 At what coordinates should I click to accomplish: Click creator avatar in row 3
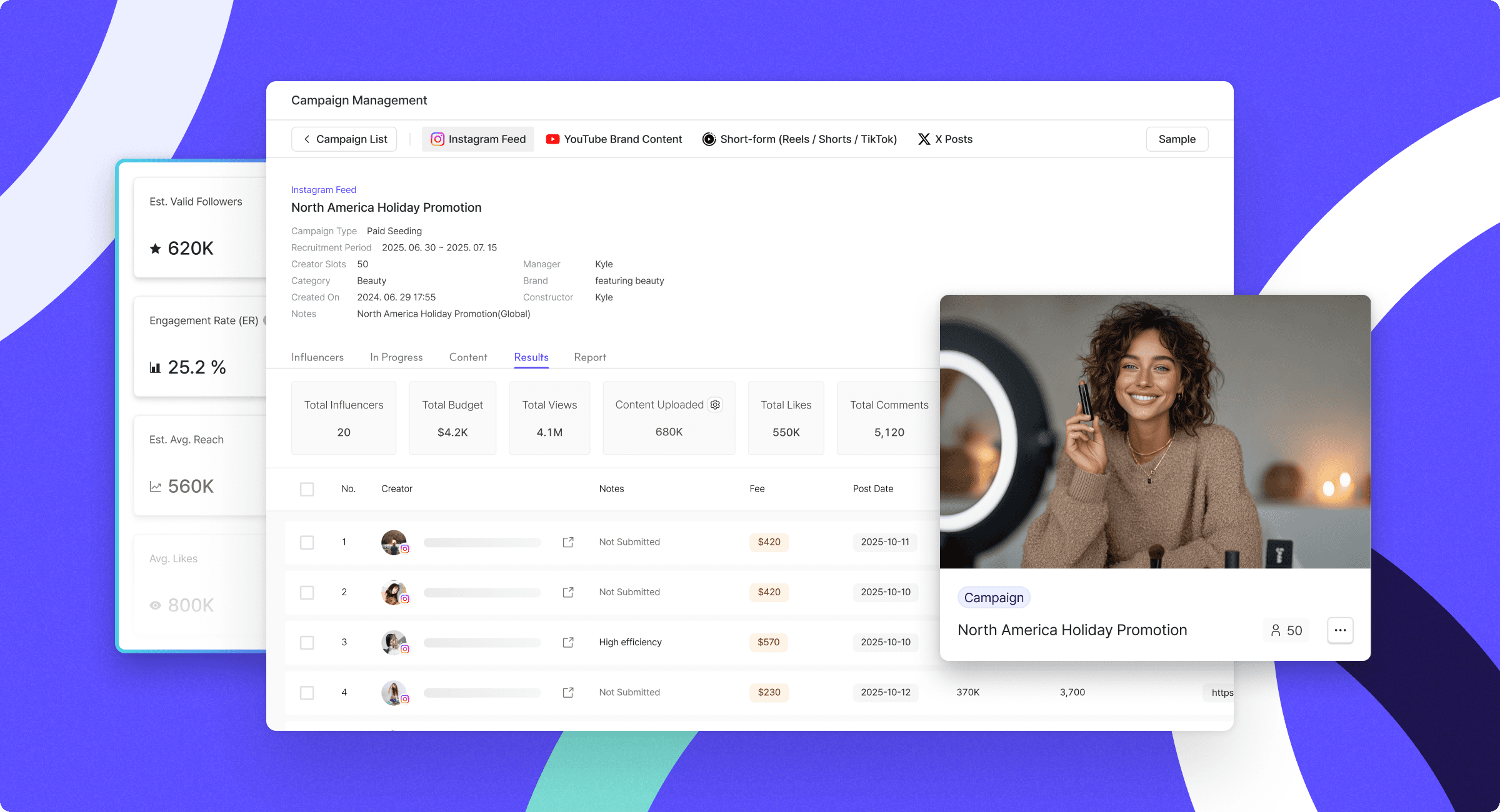394,642
